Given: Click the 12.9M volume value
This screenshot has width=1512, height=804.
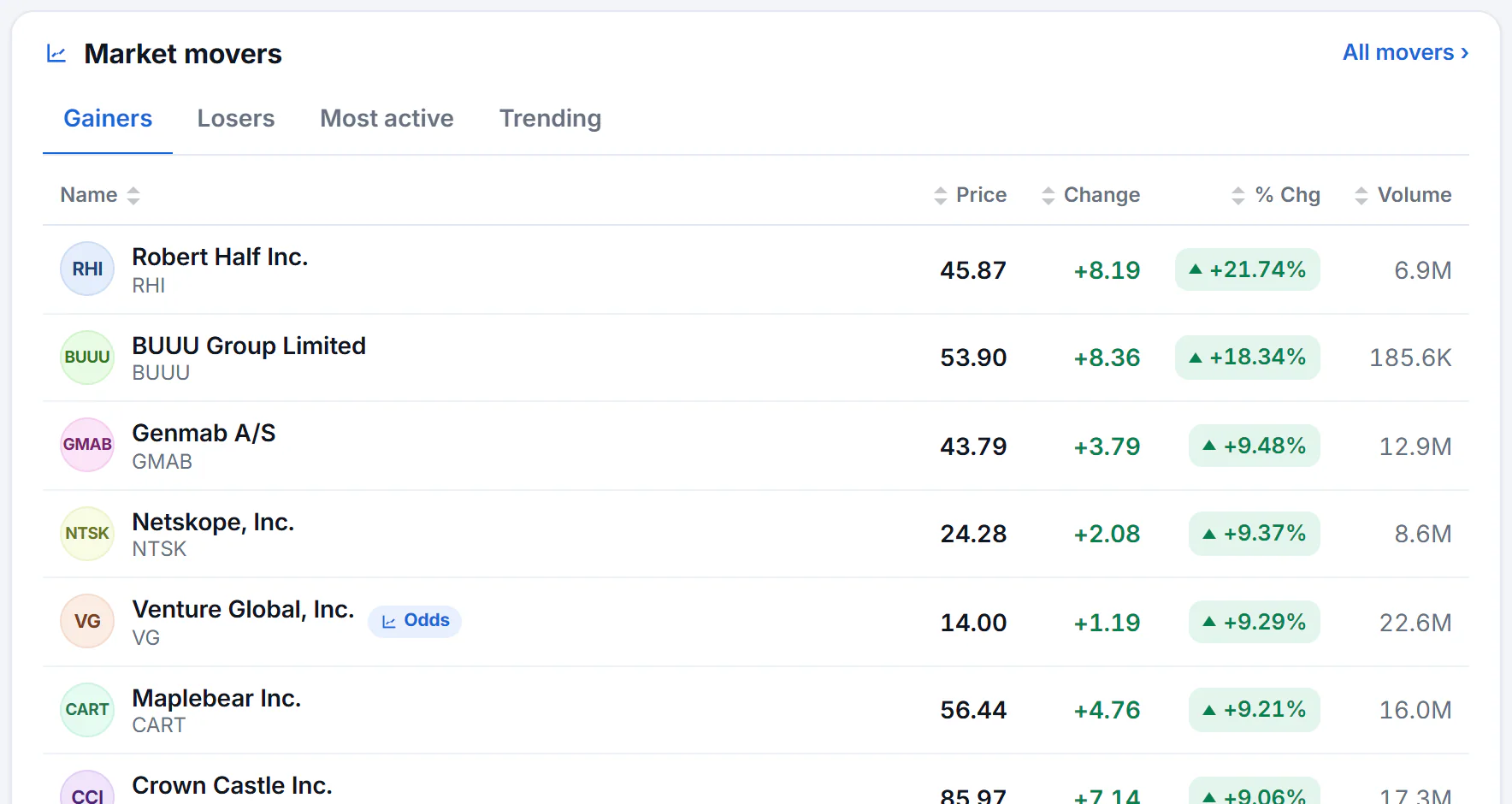Looking at the screenshot, I should 1415,446.
